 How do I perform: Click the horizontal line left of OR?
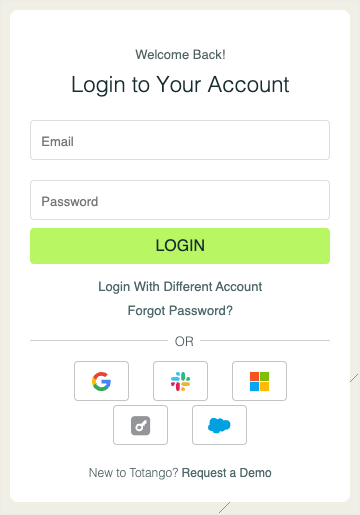pos(99,341)
